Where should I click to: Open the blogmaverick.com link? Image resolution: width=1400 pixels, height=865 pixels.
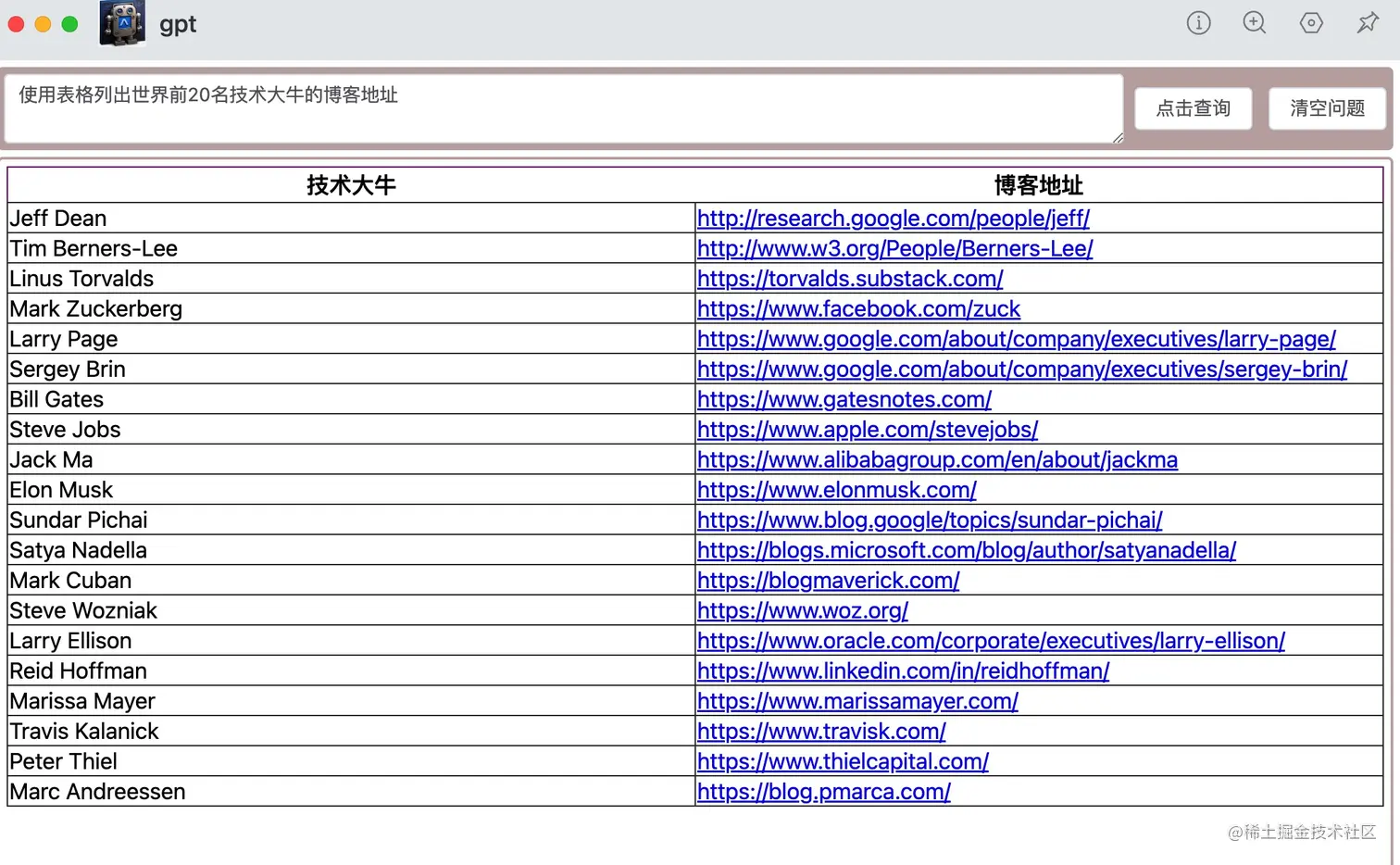point(828,581)
